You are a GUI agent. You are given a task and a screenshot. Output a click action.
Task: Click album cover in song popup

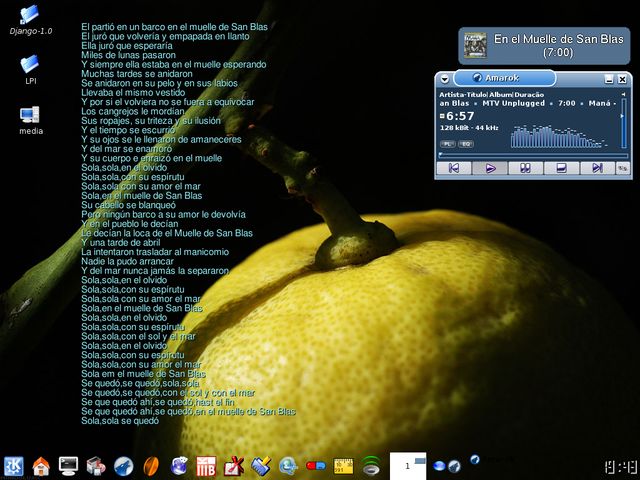(x=476, y=45)
